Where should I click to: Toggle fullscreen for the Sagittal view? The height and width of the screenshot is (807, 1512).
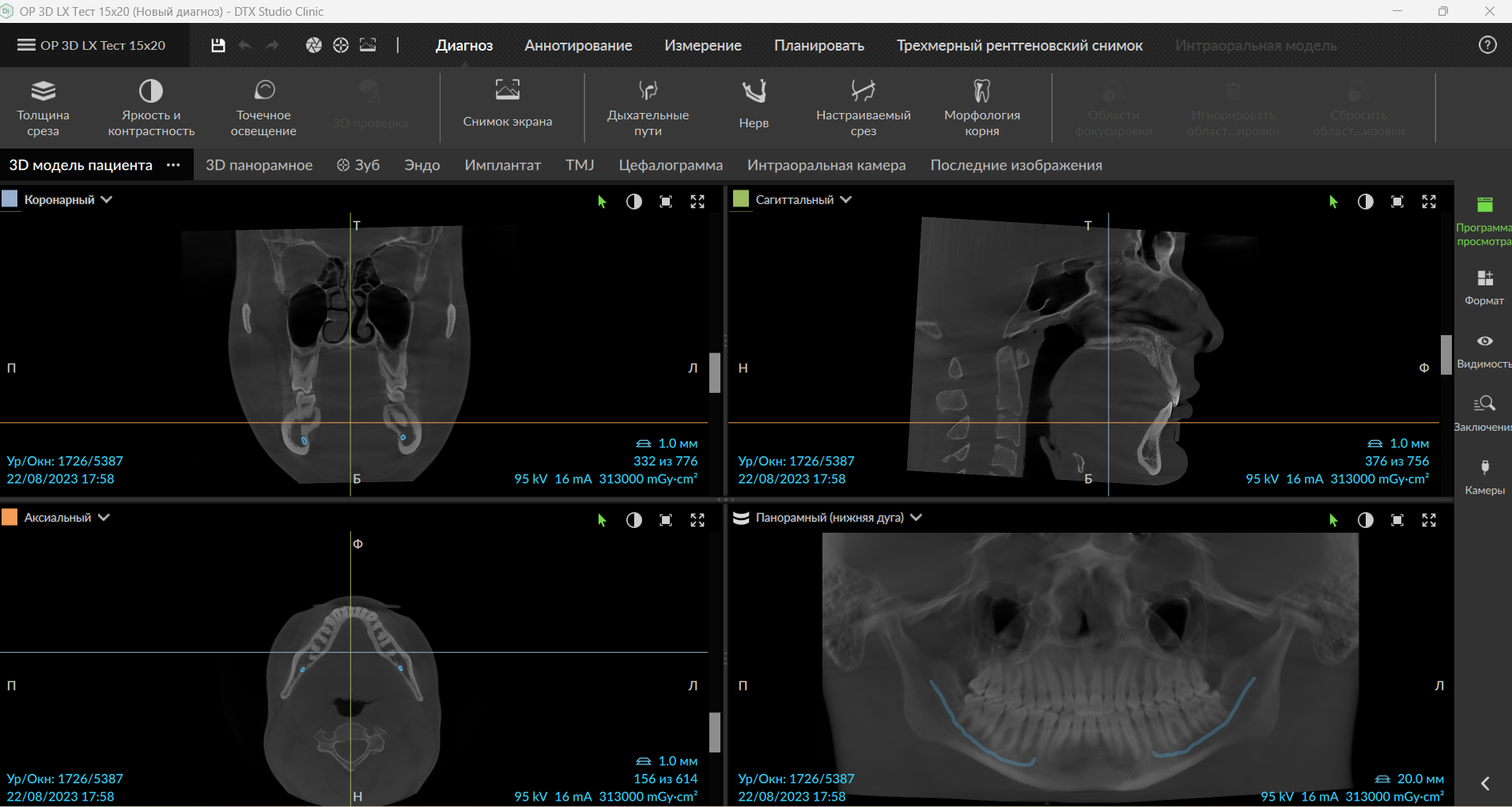[1428, 202]
